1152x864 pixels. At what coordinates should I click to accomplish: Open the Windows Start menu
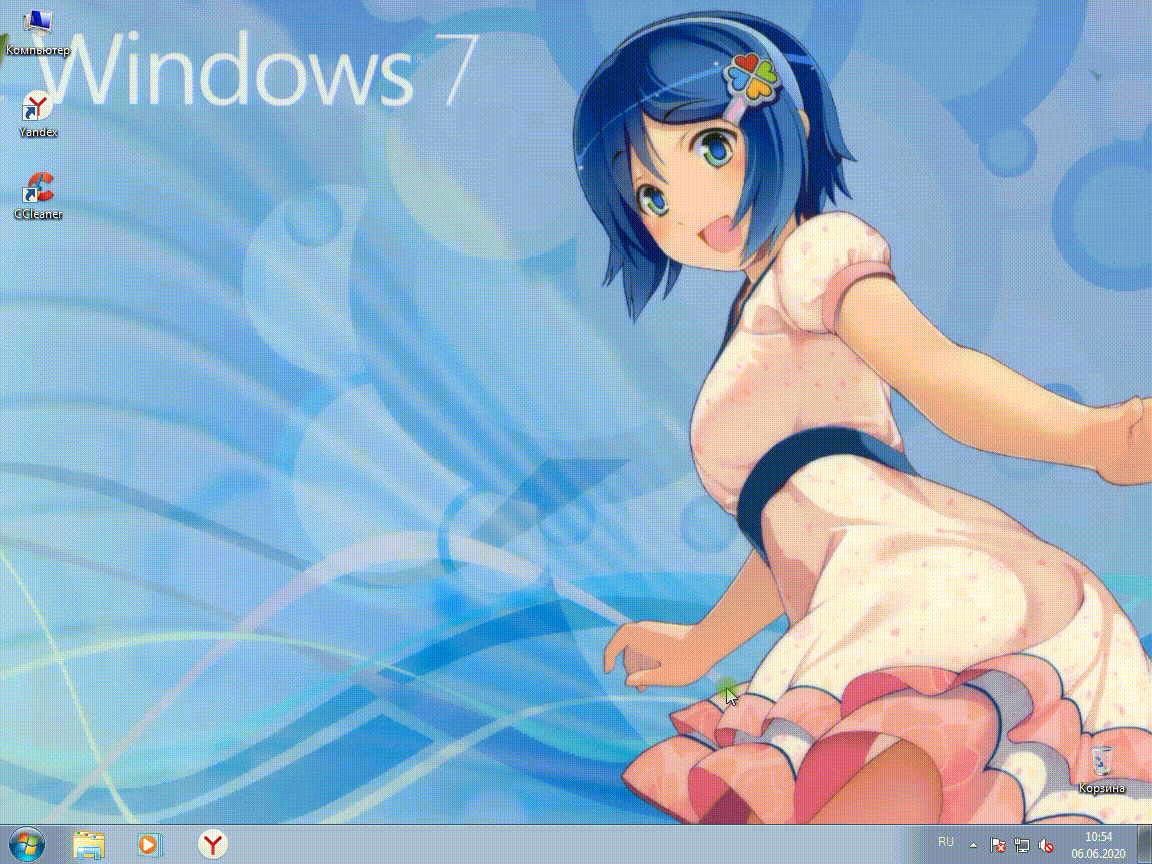(26, 845)
